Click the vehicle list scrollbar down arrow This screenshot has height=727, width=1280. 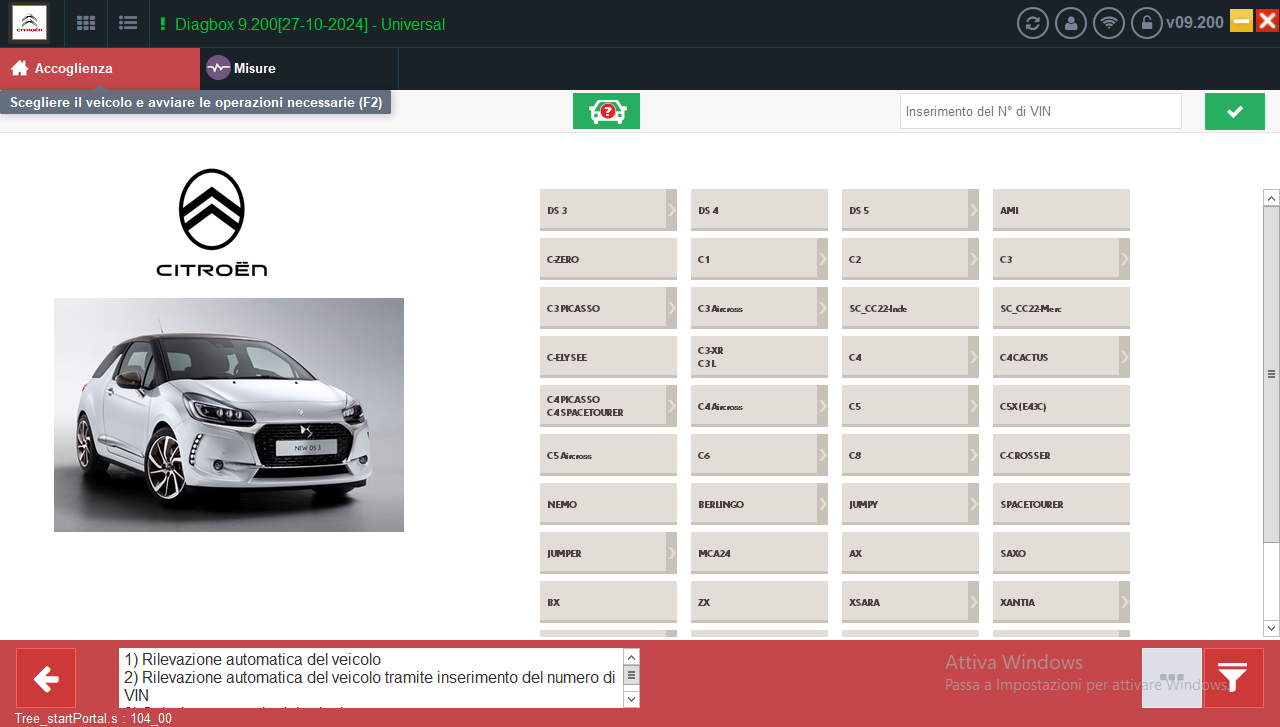(1271, 628)
